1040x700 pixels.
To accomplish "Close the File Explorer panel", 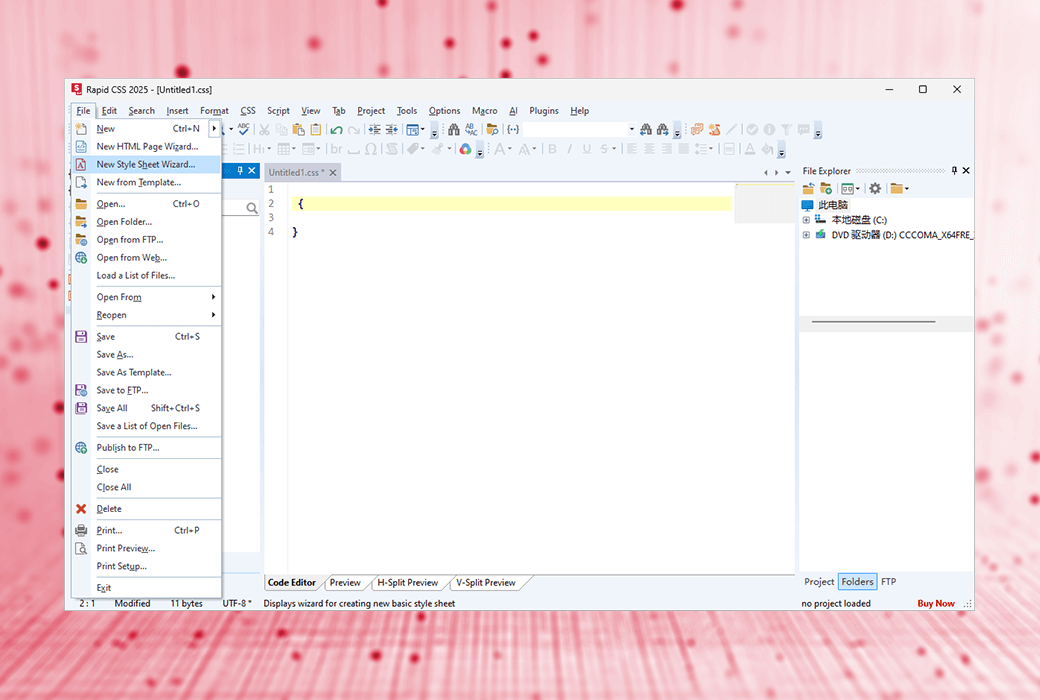I will coord(966,171).
